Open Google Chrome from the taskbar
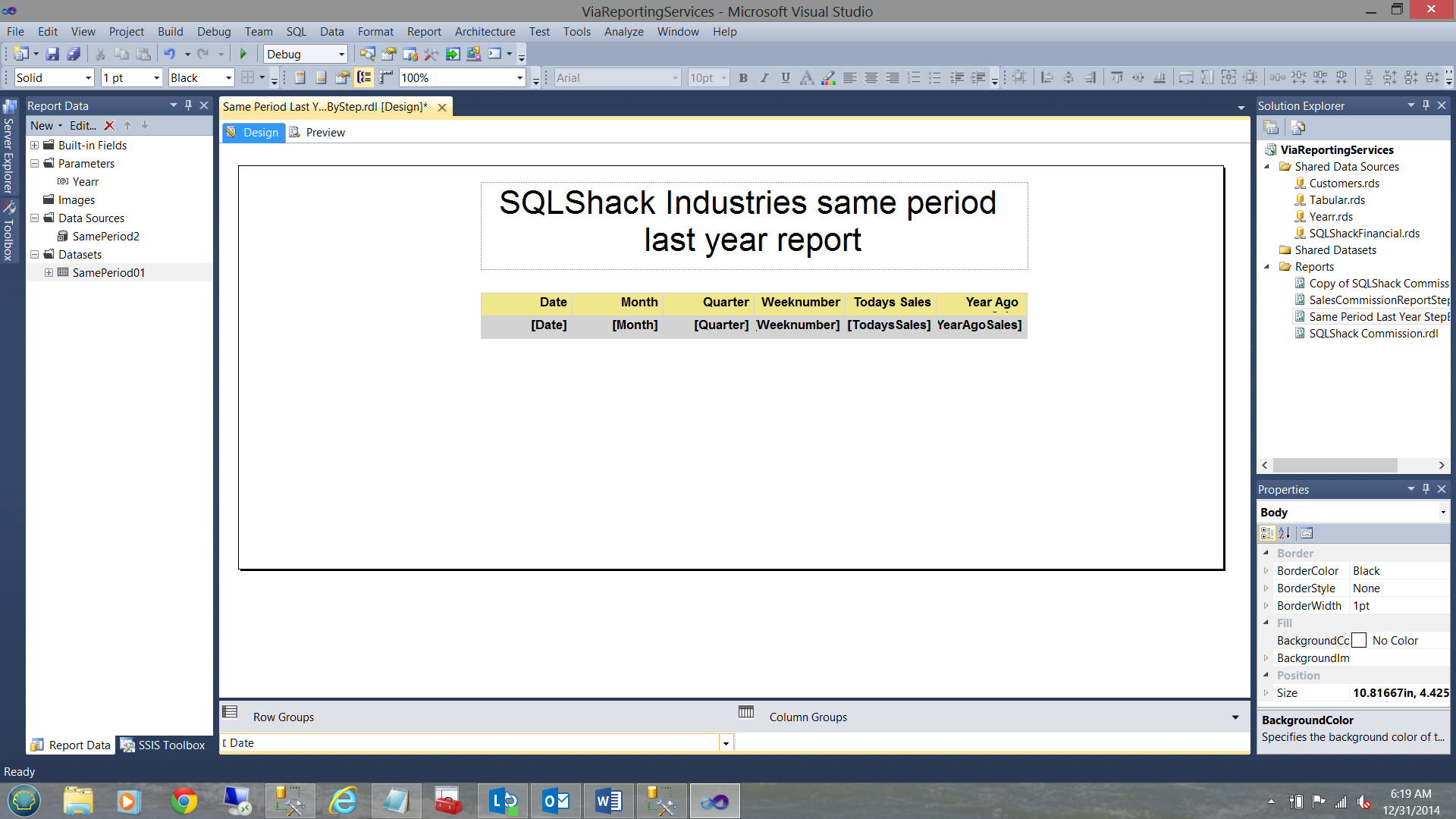This screenshot has height=819, width=1456. (184, 801)
